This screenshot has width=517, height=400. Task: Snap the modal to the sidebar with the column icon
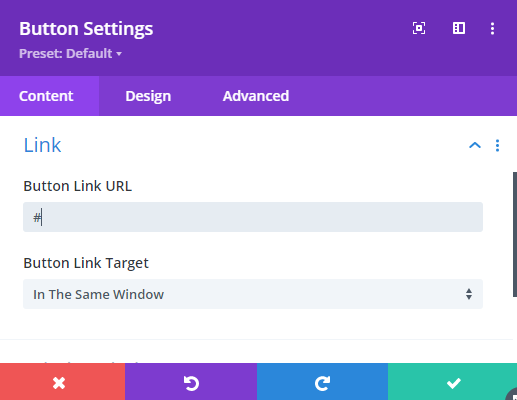pyautogui.click(x=459, y=28)
